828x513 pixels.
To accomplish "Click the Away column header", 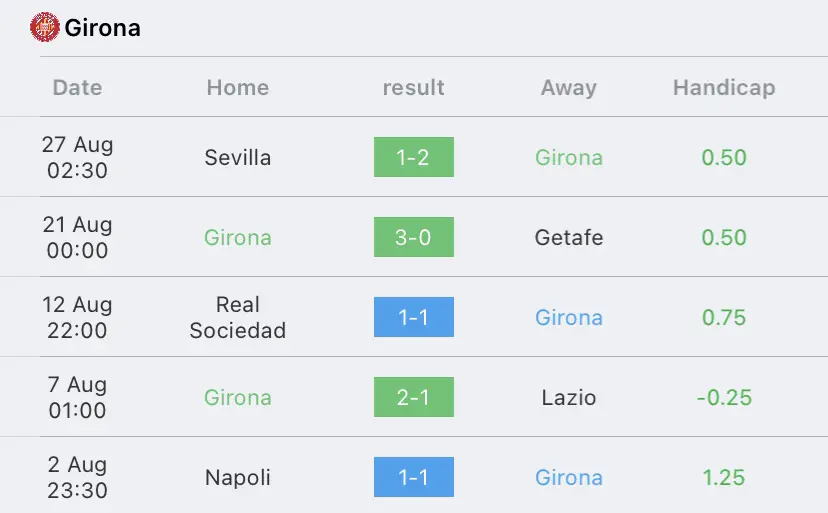I will click(569, 88).
